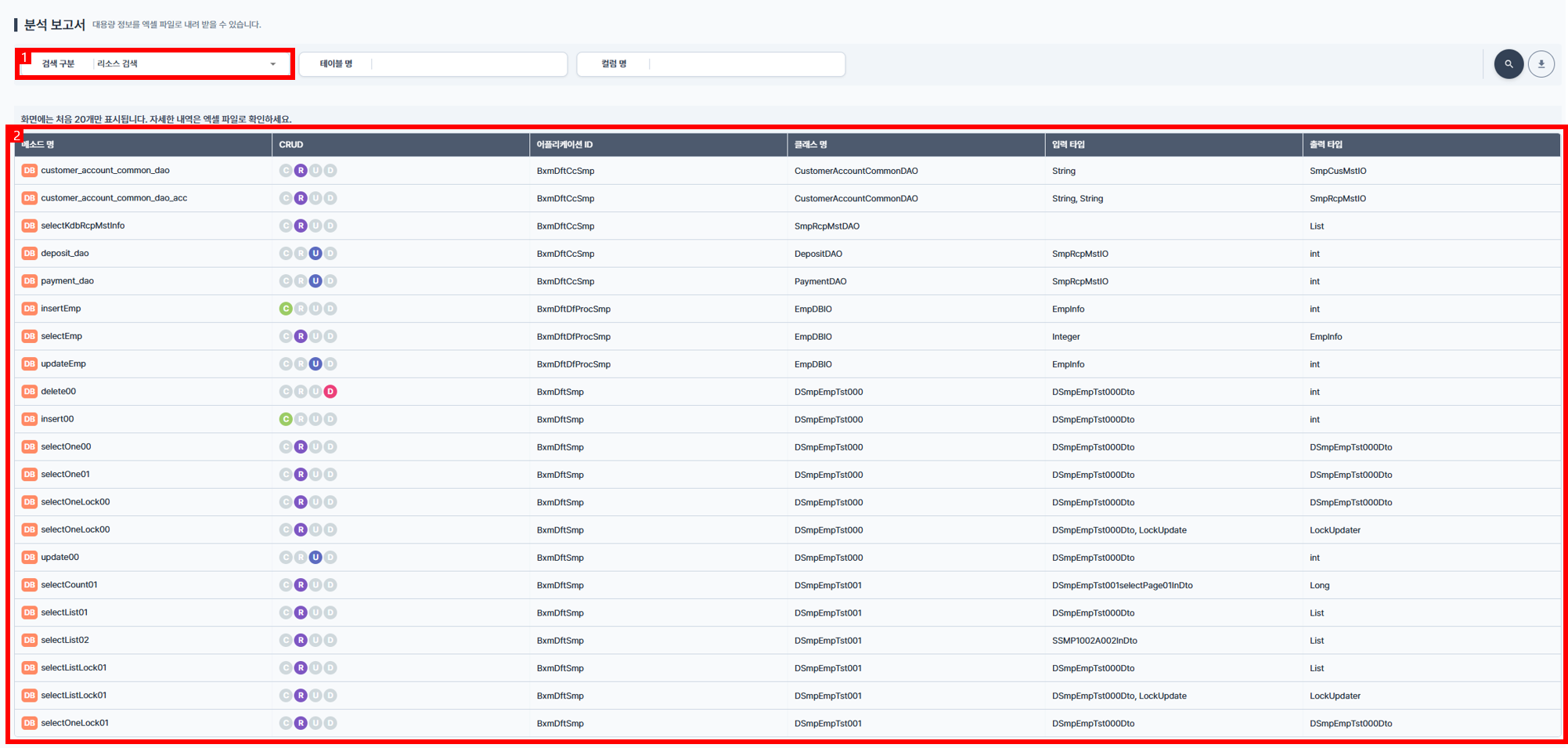Screen dimensions: 1568x748
Task: Click DB icon beside selectList02
Action: coord(30,640)
